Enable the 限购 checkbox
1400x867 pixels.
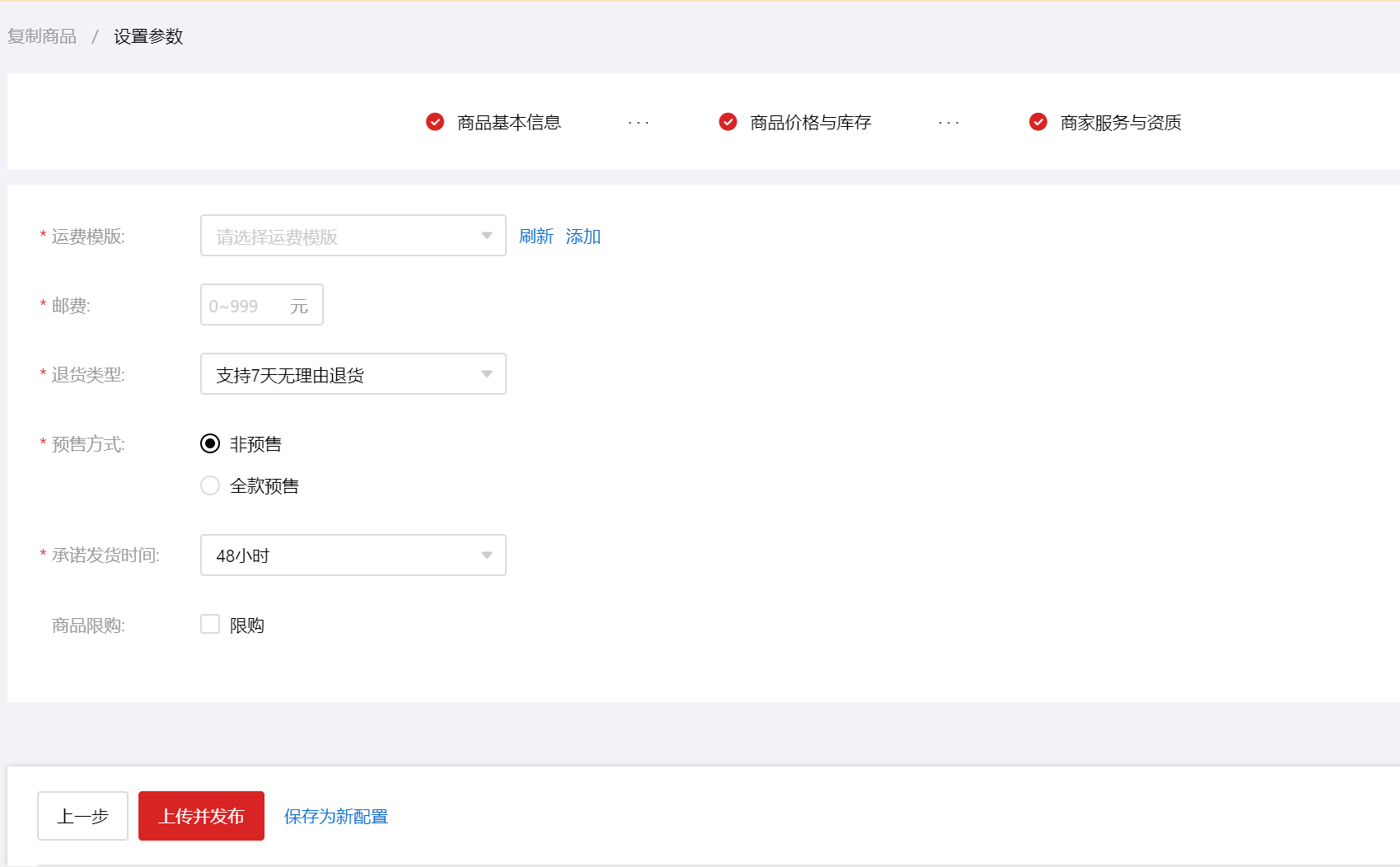click(x=210, y=625)
